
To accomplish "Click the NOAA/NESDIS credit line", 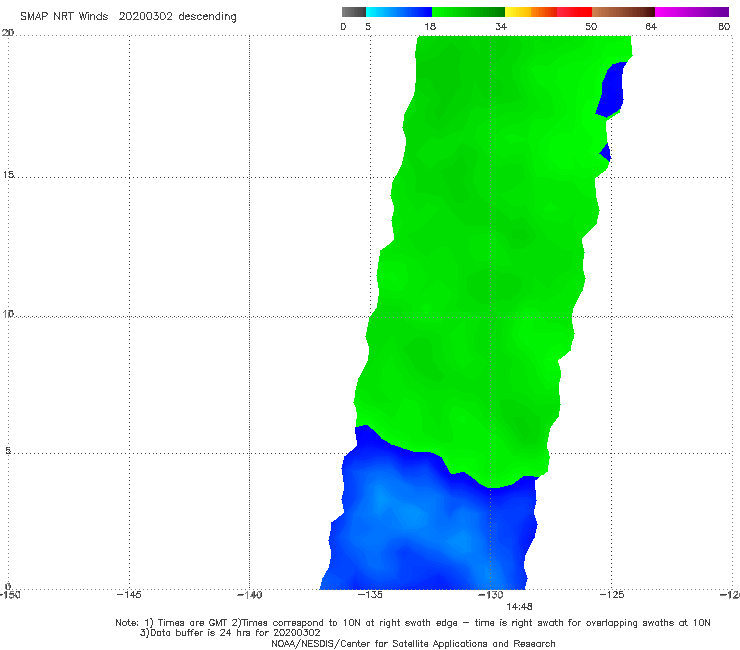I will point(413,644).
